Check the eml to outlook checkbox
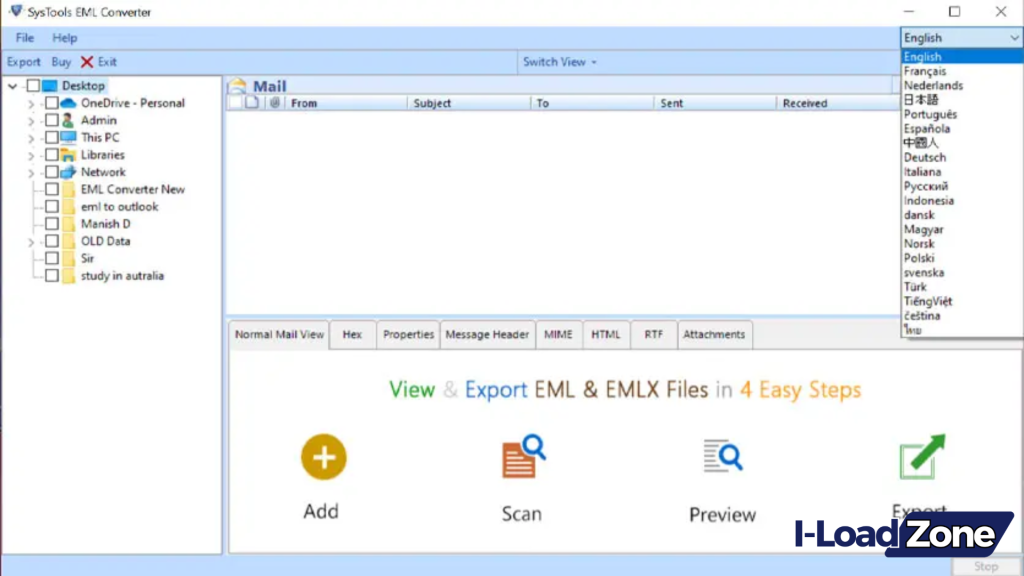The height and width of the screenshot is (576, 1024). pos(52,206)
